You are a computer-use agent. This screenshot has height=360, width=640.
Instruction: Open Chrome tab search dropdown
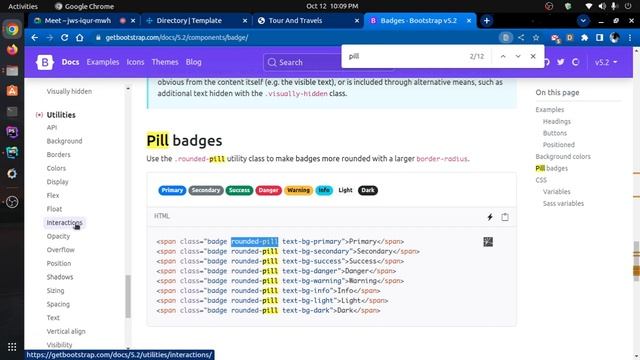click(583, 21)
